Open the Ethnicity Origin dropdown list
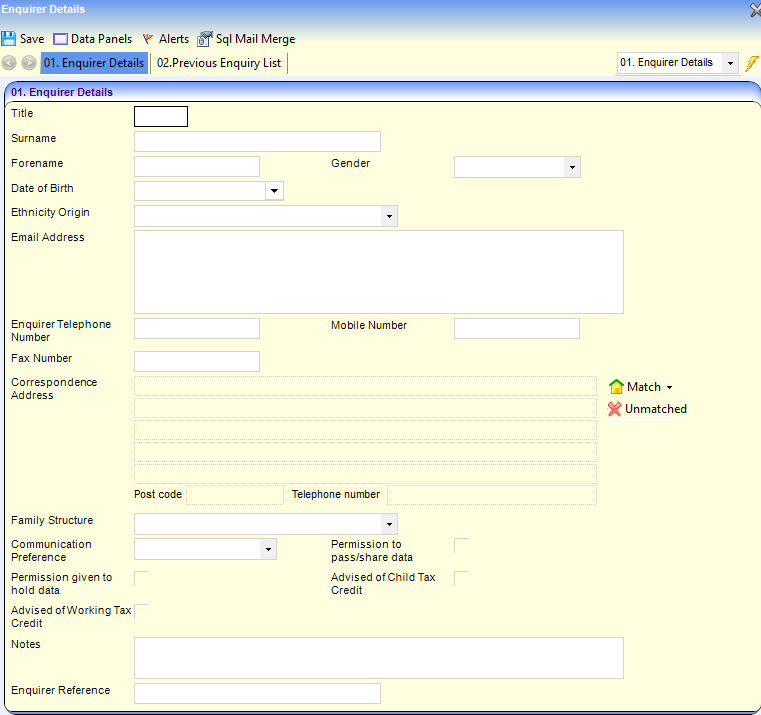Image resolution: width=761 pixels, height=715 pixels. pyautogui.click(x=388, y=217)
